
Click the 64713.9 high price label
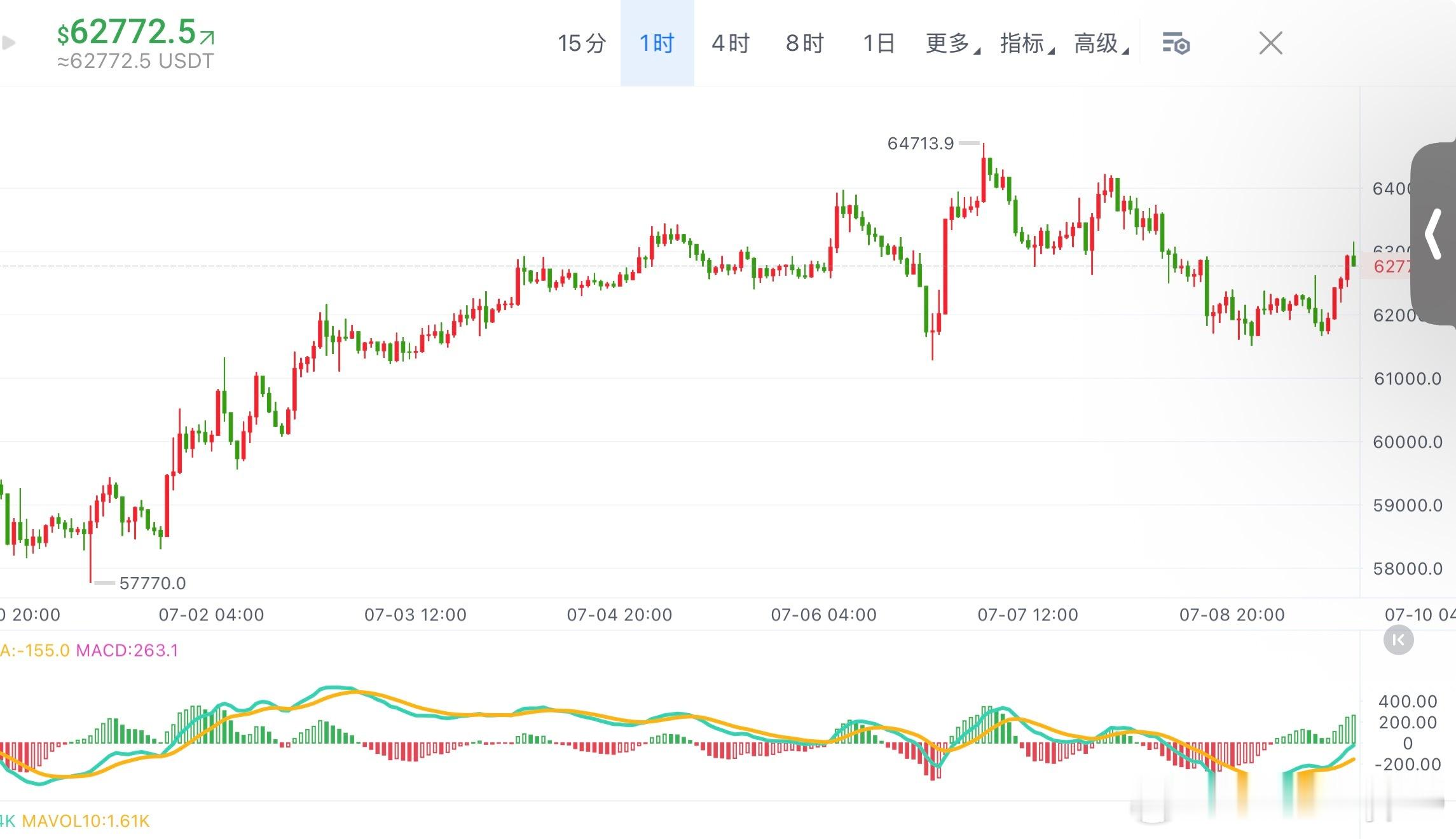921,144
